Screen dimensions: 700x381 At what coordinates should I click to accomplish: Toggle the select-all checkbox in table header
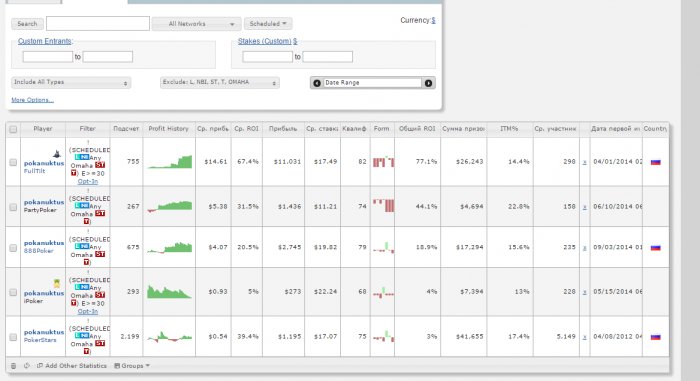pos(13,129)
